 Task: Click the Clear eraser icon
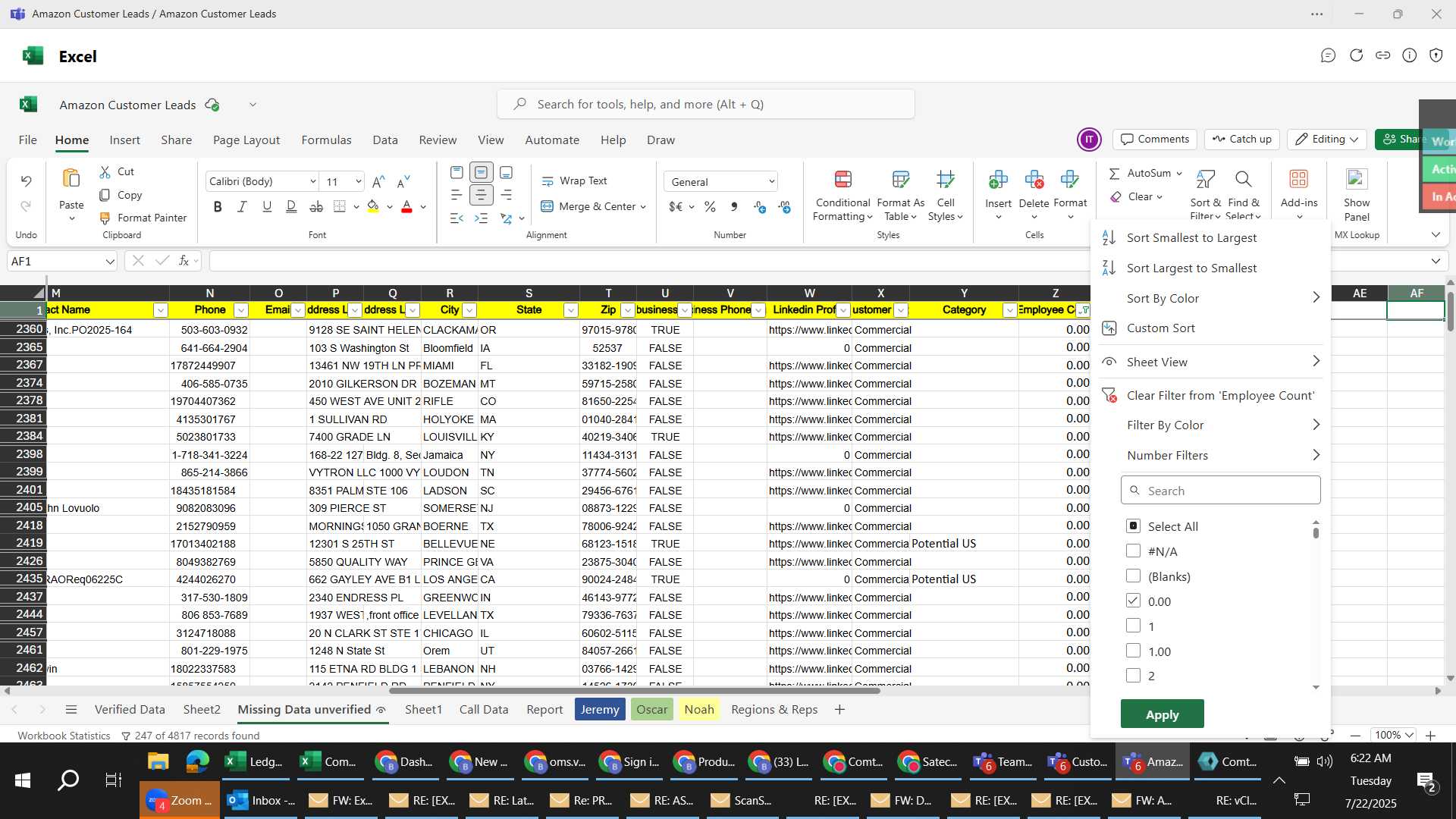[1116, 197]
